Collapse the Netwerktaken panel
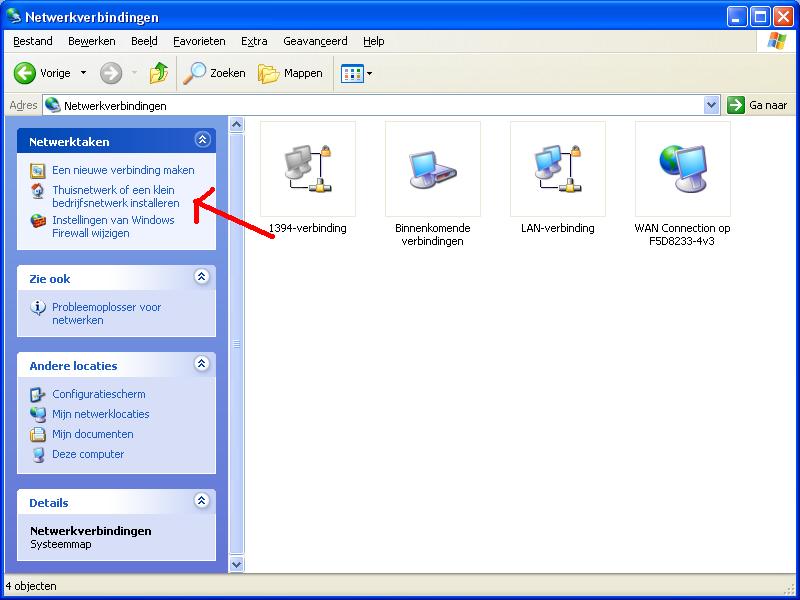The width and height of the screenshot is (800, 600). click(x=203, y=139)
